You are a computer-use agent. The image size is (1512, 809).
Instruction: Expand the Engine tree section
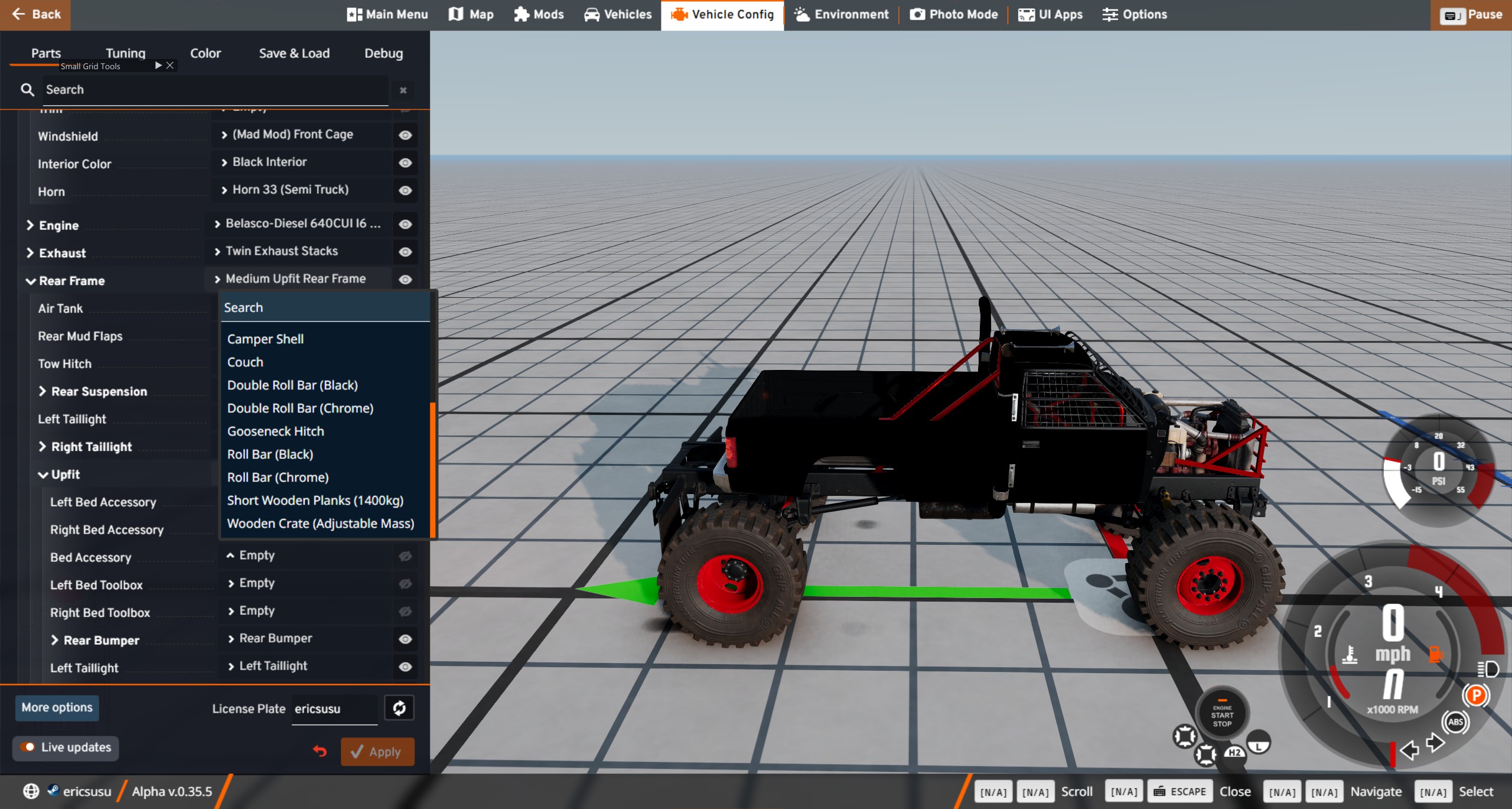[30, 225]
